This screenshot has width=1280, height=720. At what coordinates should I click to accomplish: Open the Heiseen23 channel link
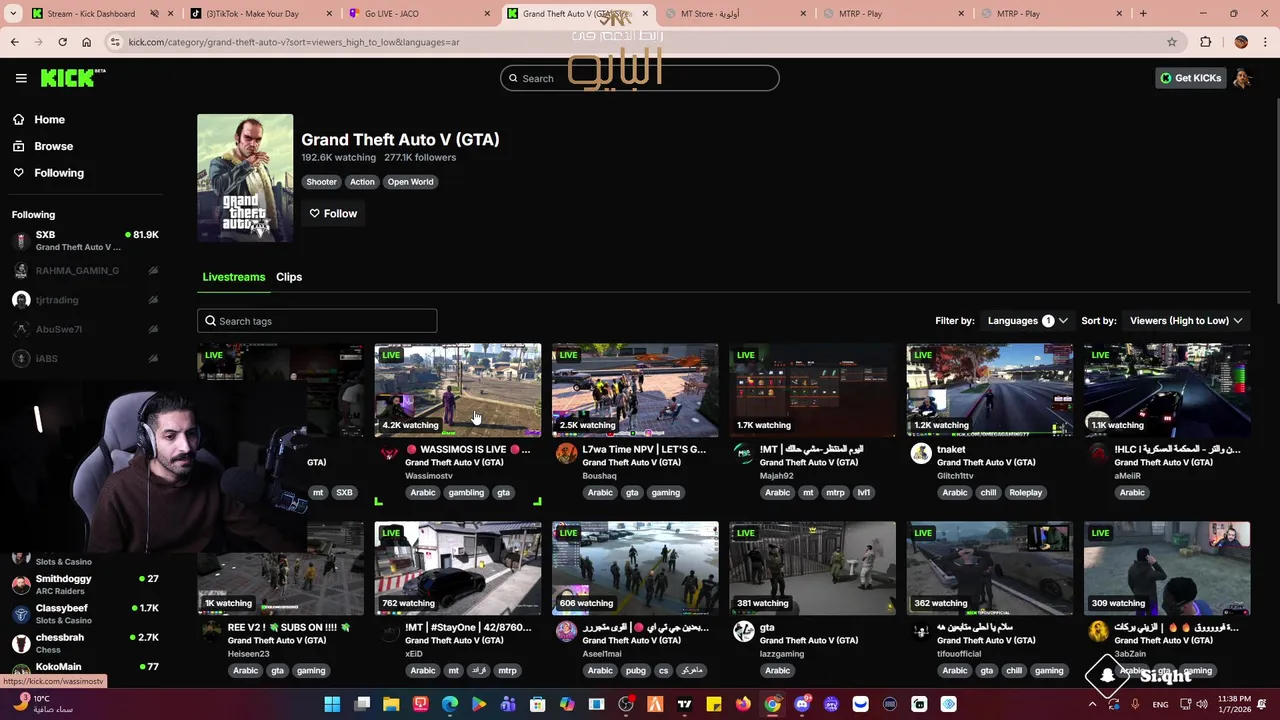pos(248,654)
